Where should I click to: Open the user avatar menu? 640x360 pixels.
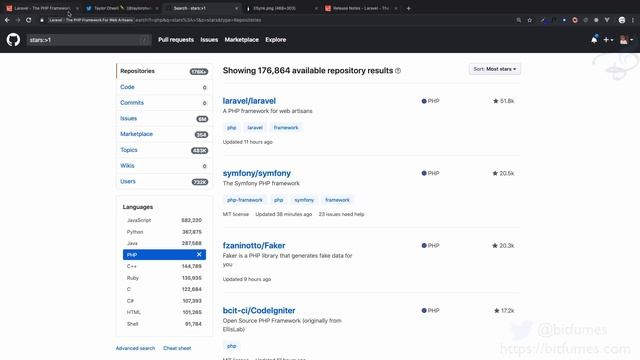click(626, 40)
